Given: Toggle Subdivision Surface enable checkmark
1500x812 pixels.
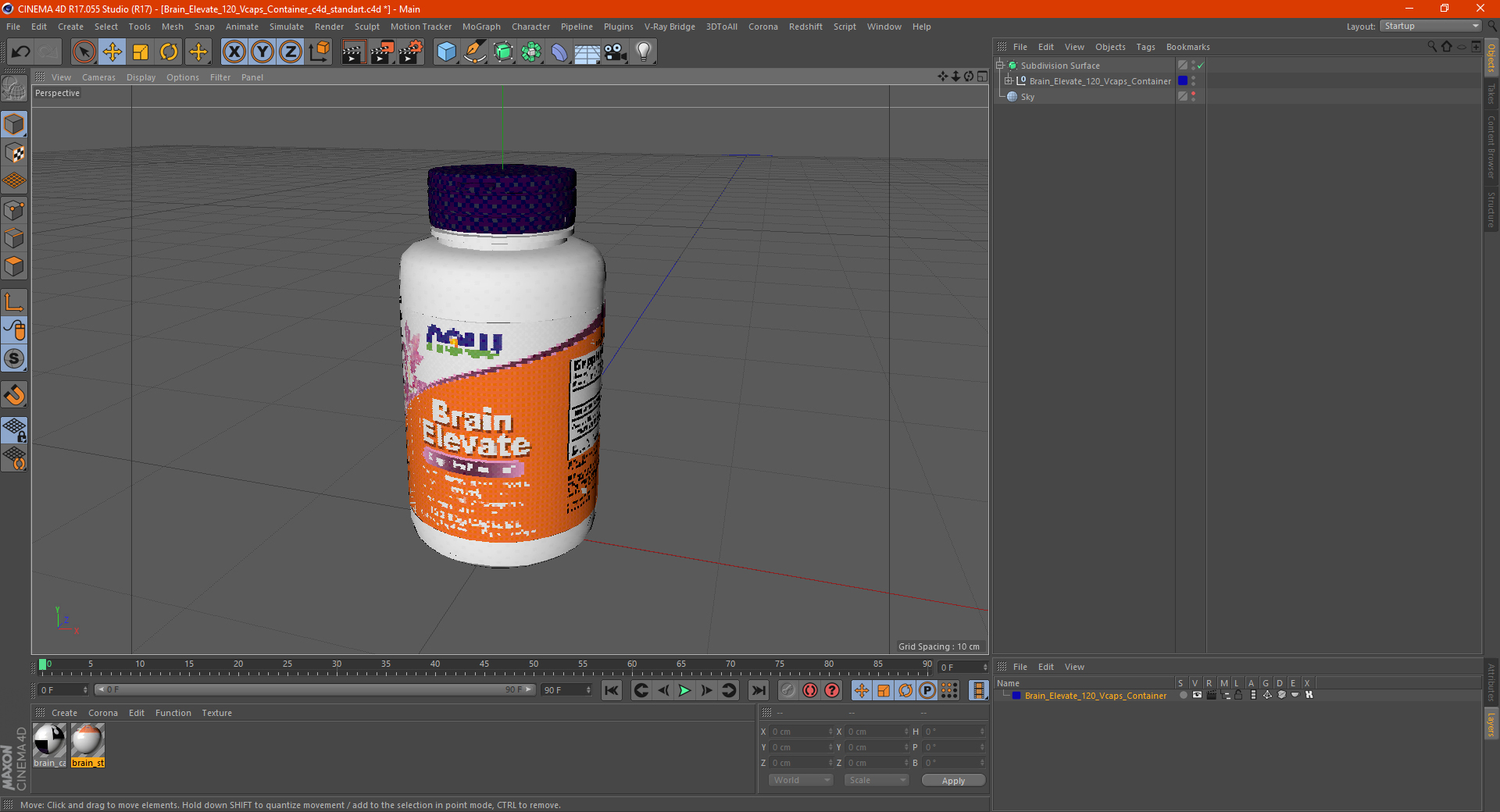Looking at the screenshot, I should tap(1201, 66).
